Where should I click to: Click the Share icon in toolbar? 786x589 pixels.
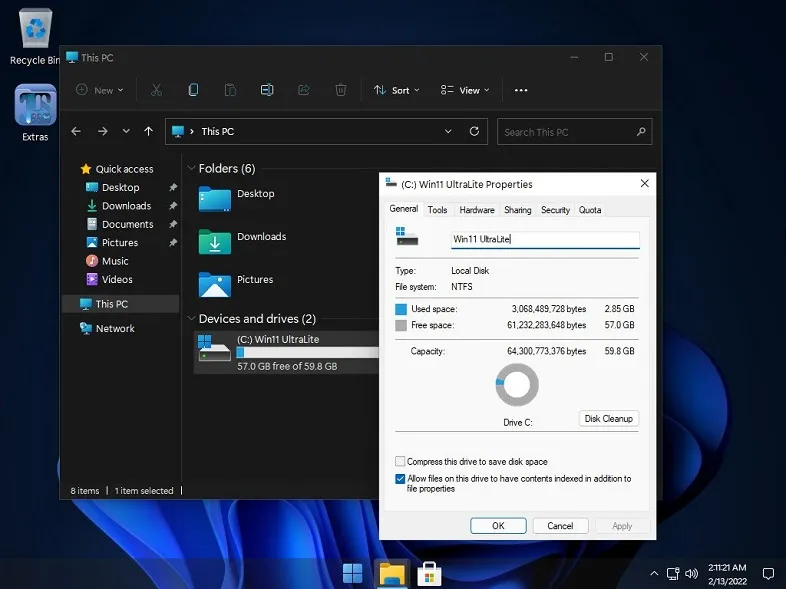point(304,90)
